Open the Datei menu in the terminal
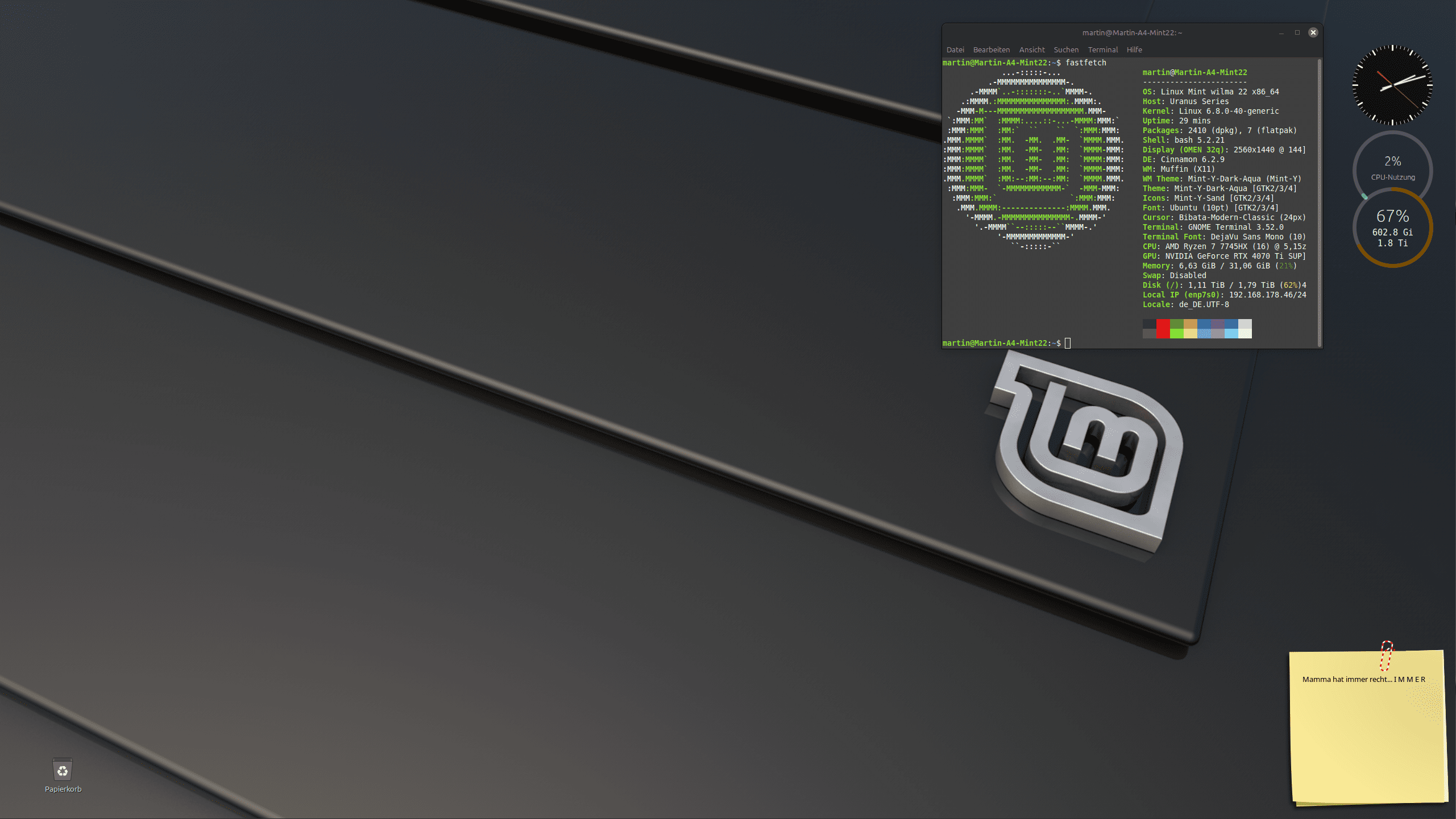Viewport: 1456px width, 819px height. (x=955, y=49)
